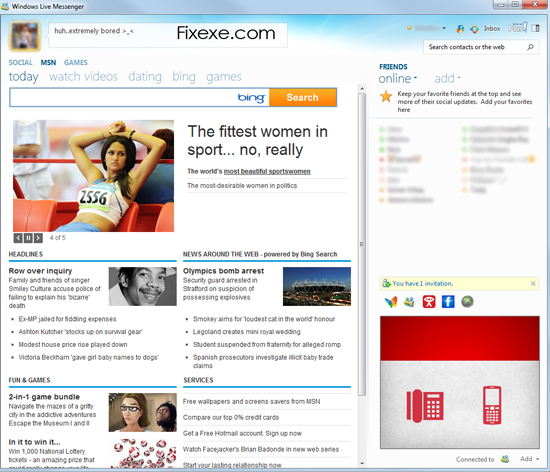
Task: Click the vertical scrollbar thumb of MSN pane
Action: coord(362,244)
